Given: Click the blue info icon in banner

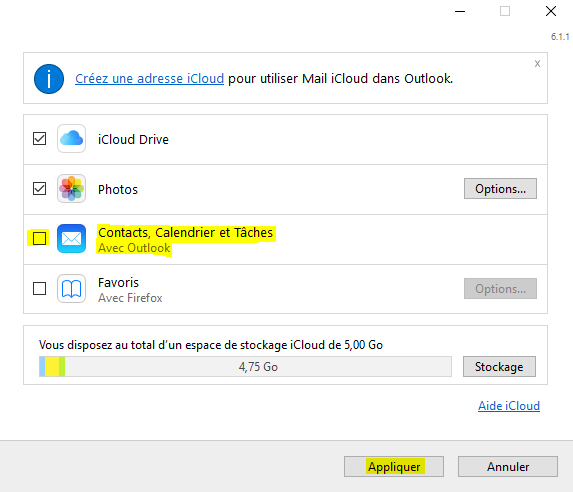Looking at the screenshot, I should [49, 79].
